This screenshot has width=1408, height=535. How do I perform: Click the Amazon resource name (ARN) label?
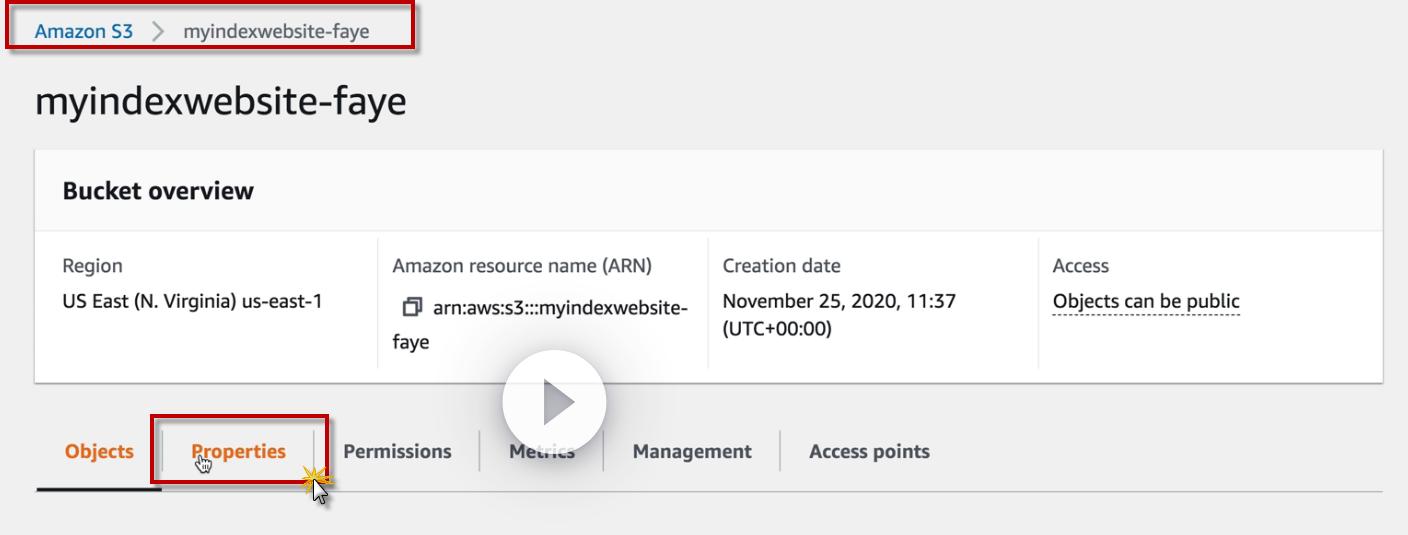pyautogui.click(x=522, y=266)
